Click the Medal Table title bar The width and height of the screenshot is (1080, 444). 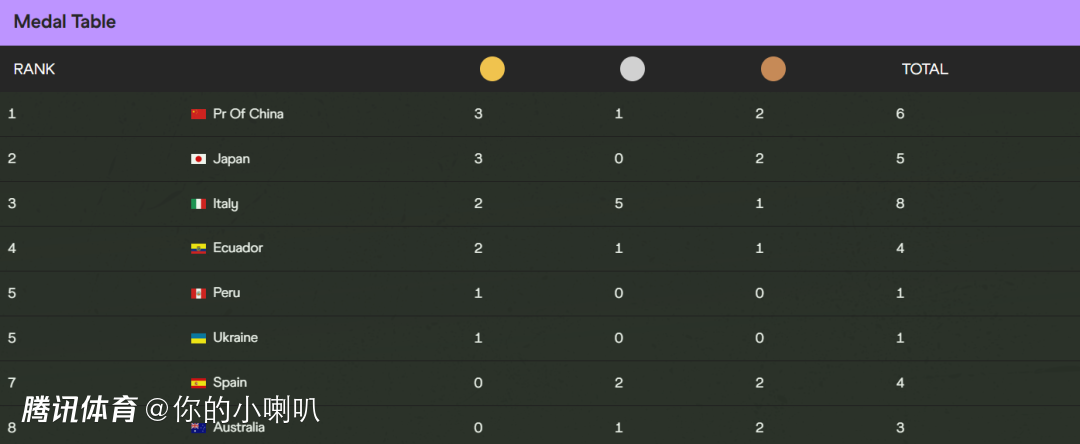[65, 22]
